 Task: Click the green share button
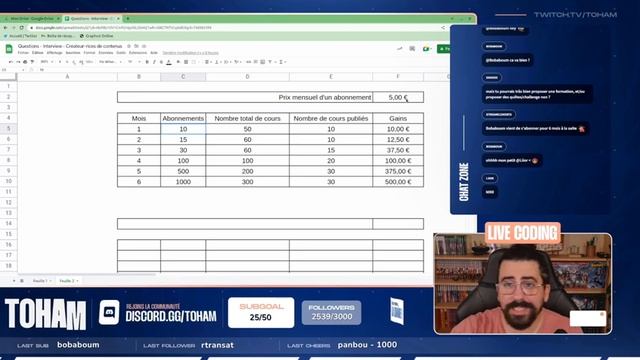(444, 49)
